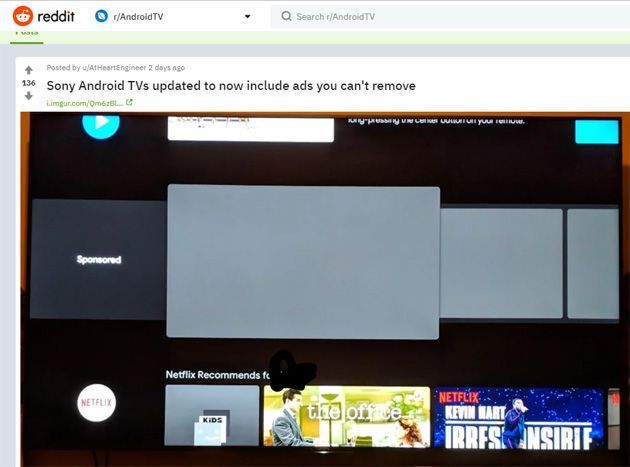Click the magnifier icon in search bar
This screenshot has height=467, width=630.
286,16
